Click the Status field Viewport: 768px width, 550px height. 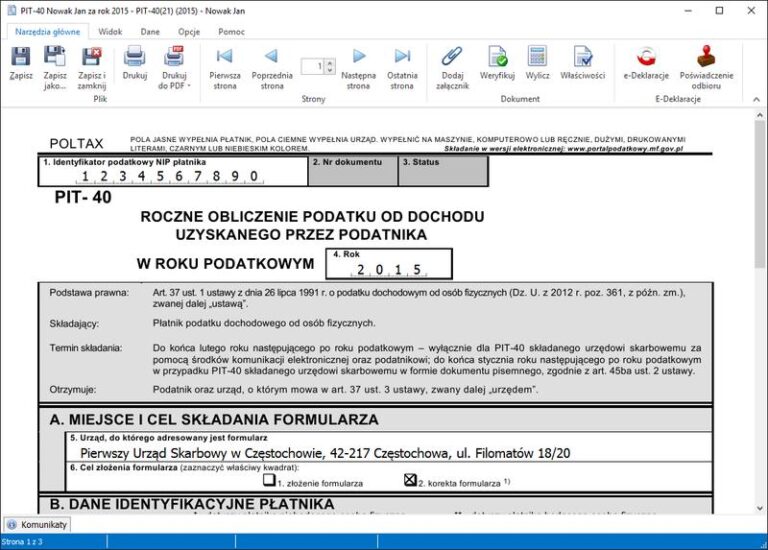tap(443, 171)
